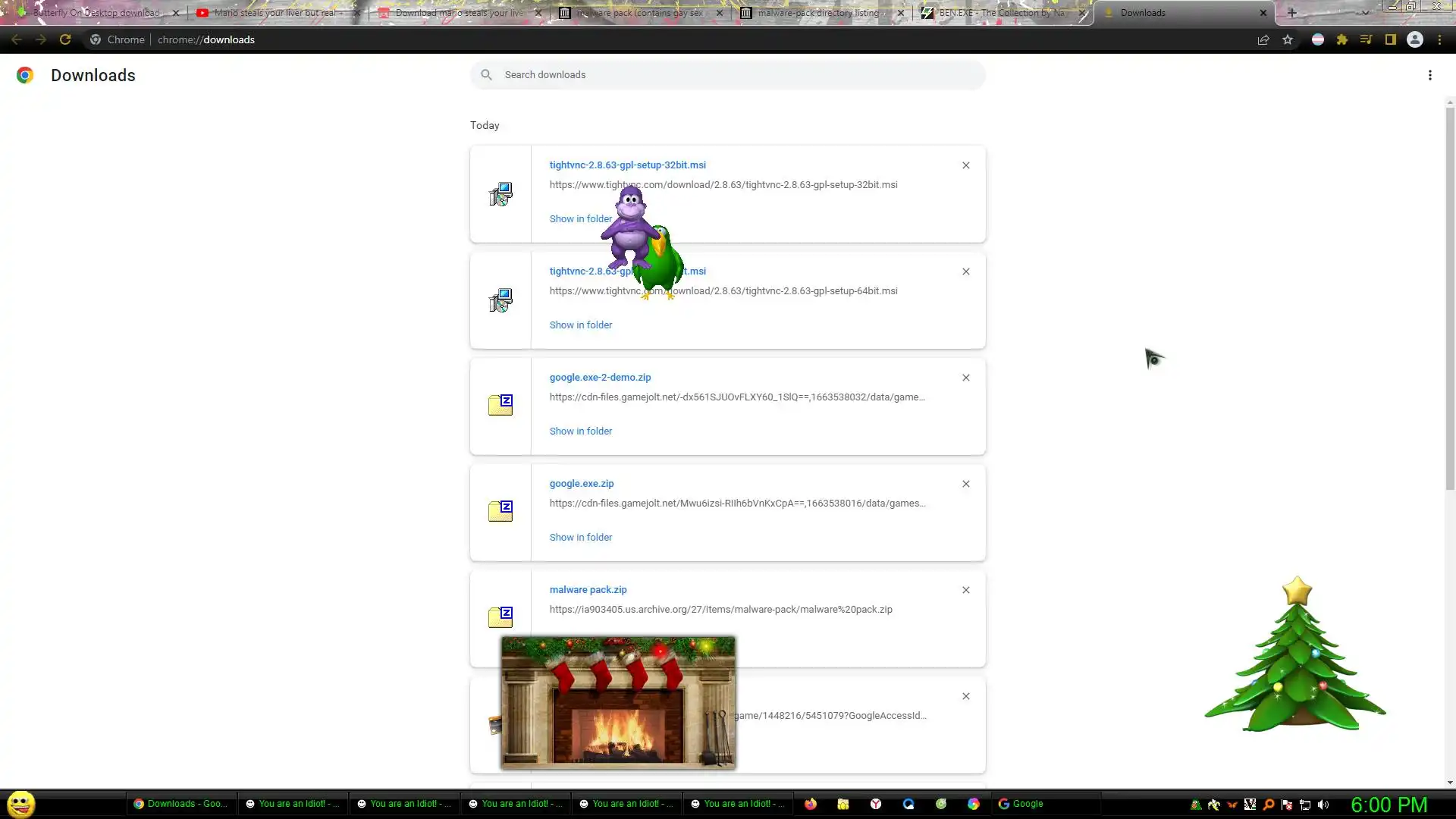1456x819 pixels.
Task: Expand the tab search chevron
Action: [x=1366, y=13]
